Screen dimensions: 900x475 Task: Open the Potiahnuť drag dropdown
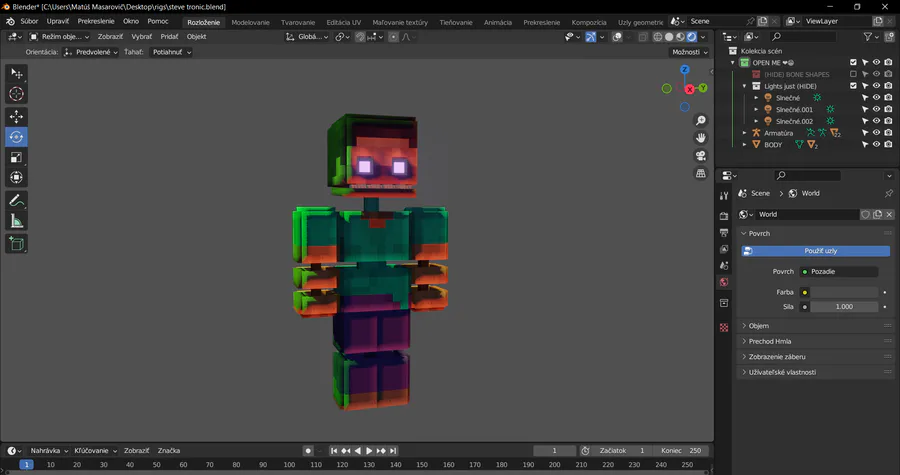(x=171, y=52)
